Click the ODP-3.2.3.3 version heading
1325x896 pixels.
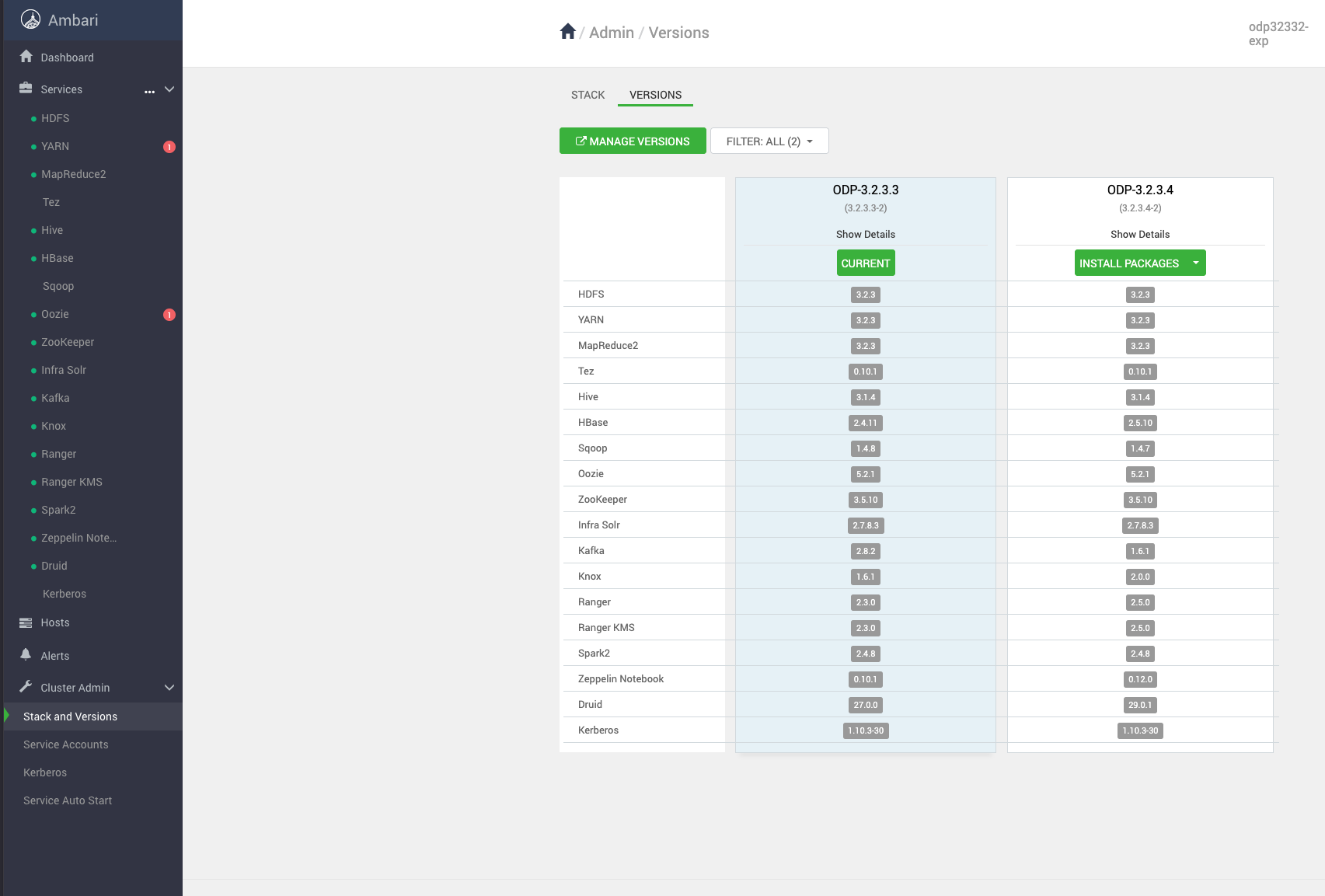[866, 190]
